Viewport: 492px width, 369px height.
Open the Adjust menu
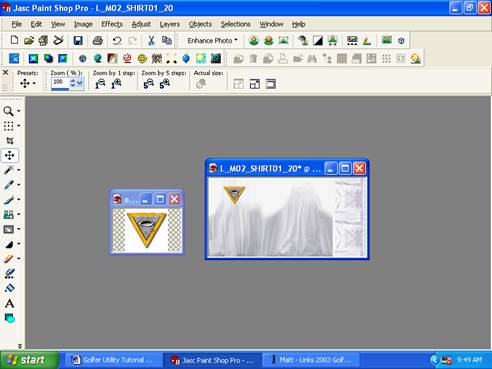point(141,24)
